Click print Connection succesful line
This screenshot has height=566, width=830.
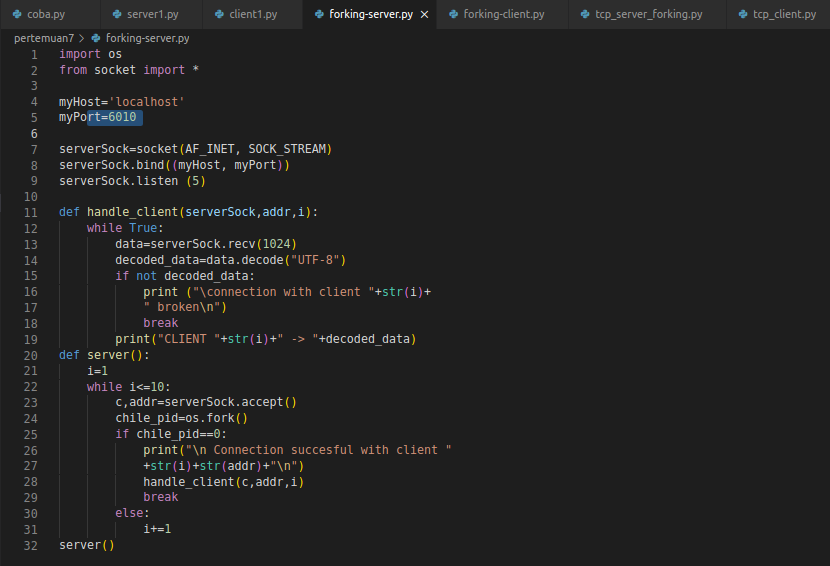[x=297, y=450]
